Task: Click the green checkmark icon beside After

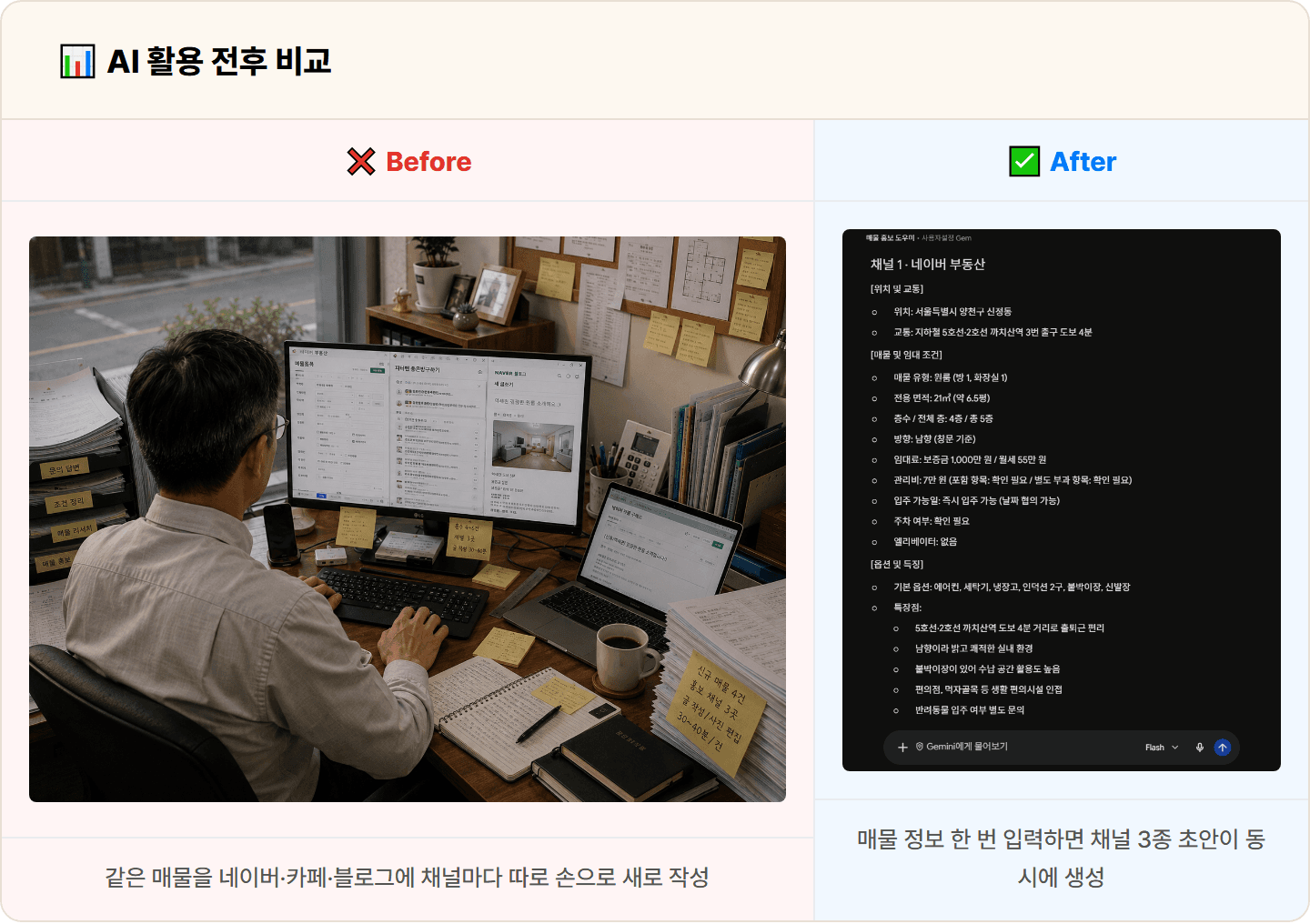Action: (1024, 162)
